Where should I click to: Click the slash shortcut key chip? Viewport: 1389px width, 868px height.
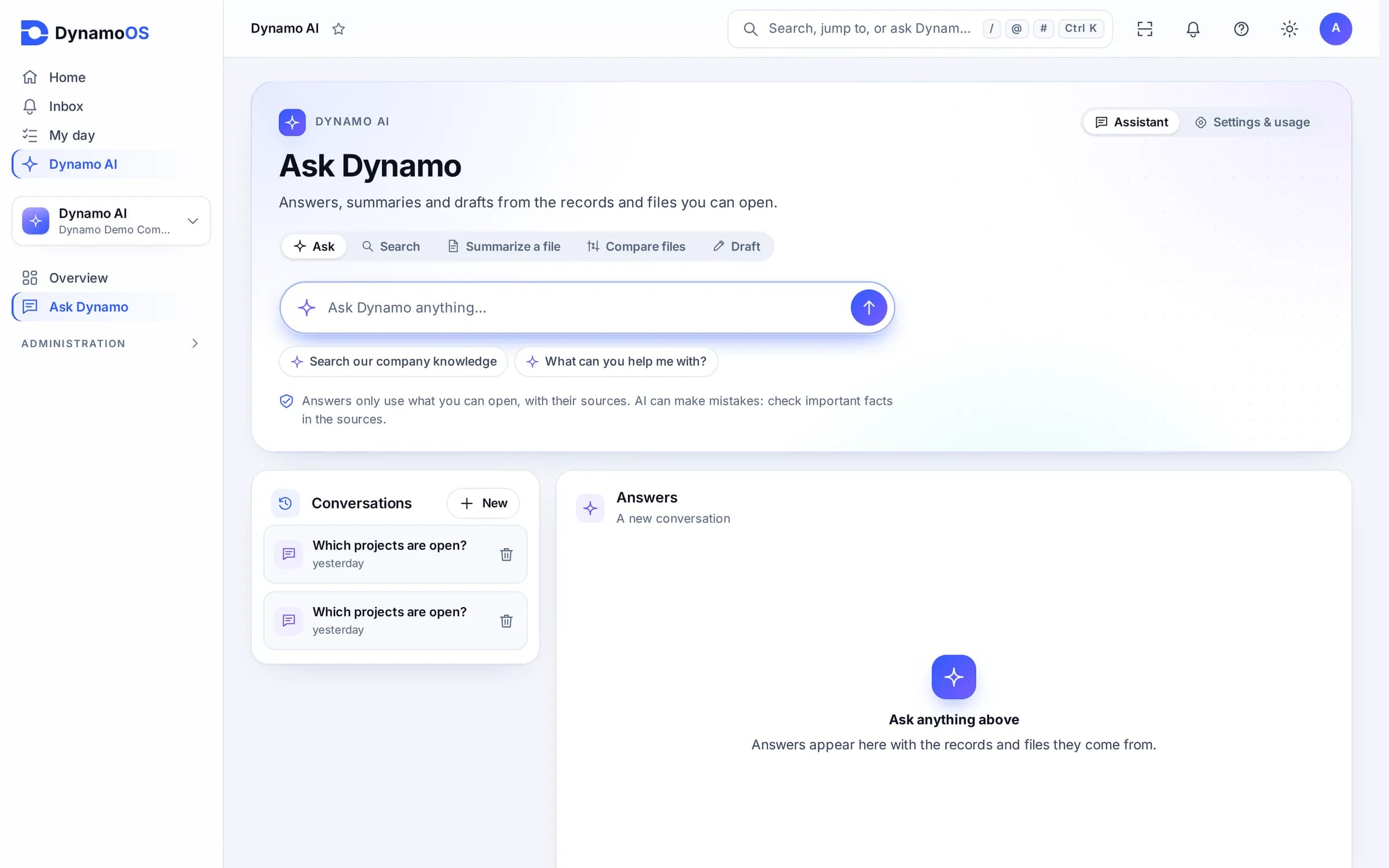pos(991,28)
